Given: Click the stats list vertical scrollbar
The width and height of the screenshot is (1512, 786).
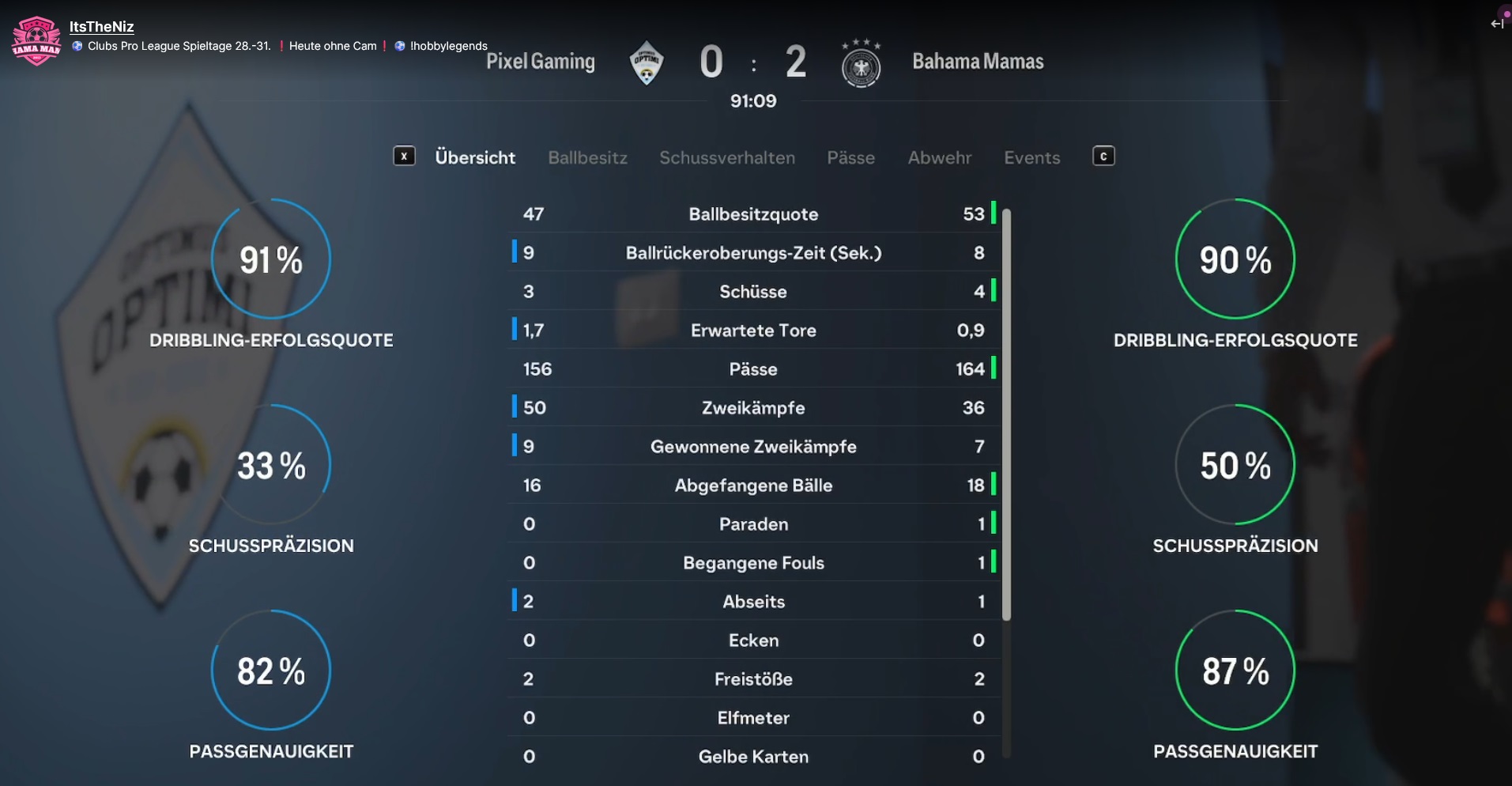Looking at the screenshot, I should point(1006,414).
